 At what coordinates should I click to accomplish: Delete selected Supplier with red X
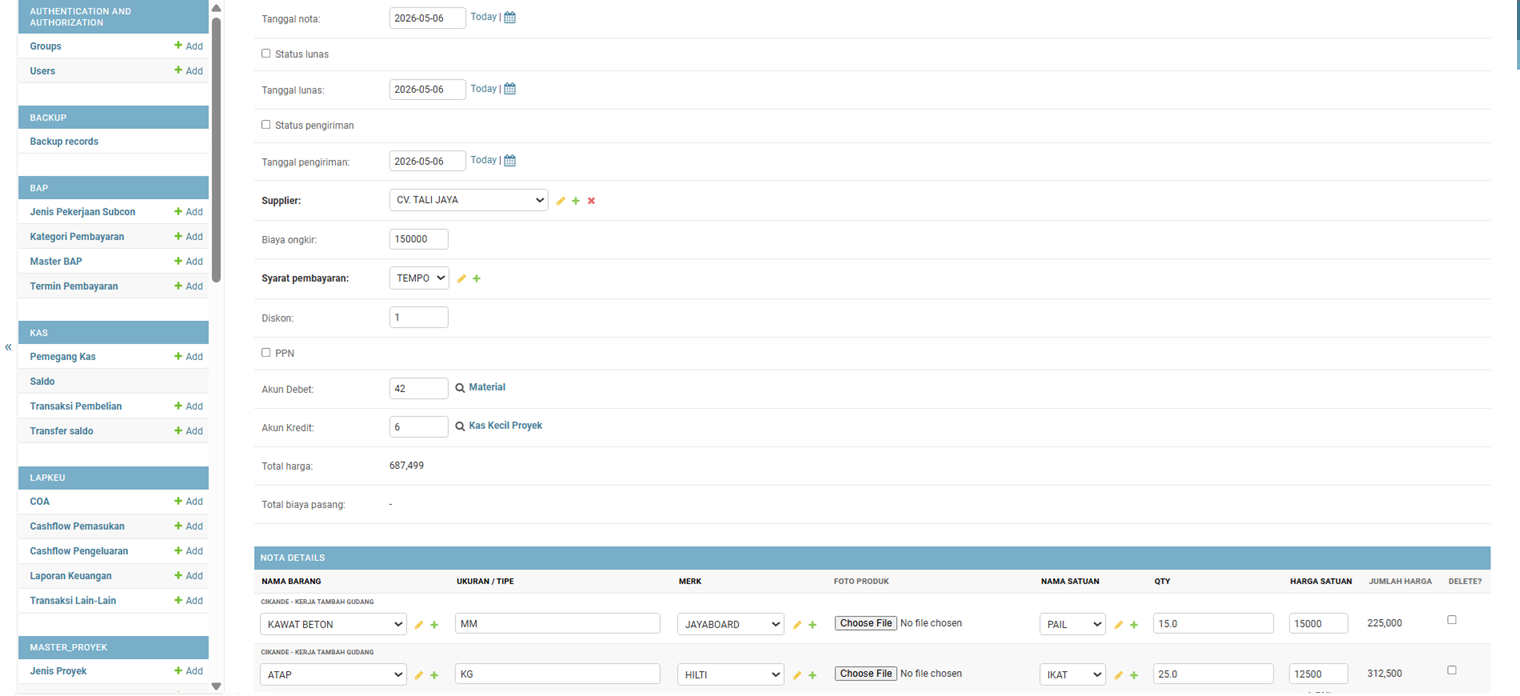(x=591, y=201)
